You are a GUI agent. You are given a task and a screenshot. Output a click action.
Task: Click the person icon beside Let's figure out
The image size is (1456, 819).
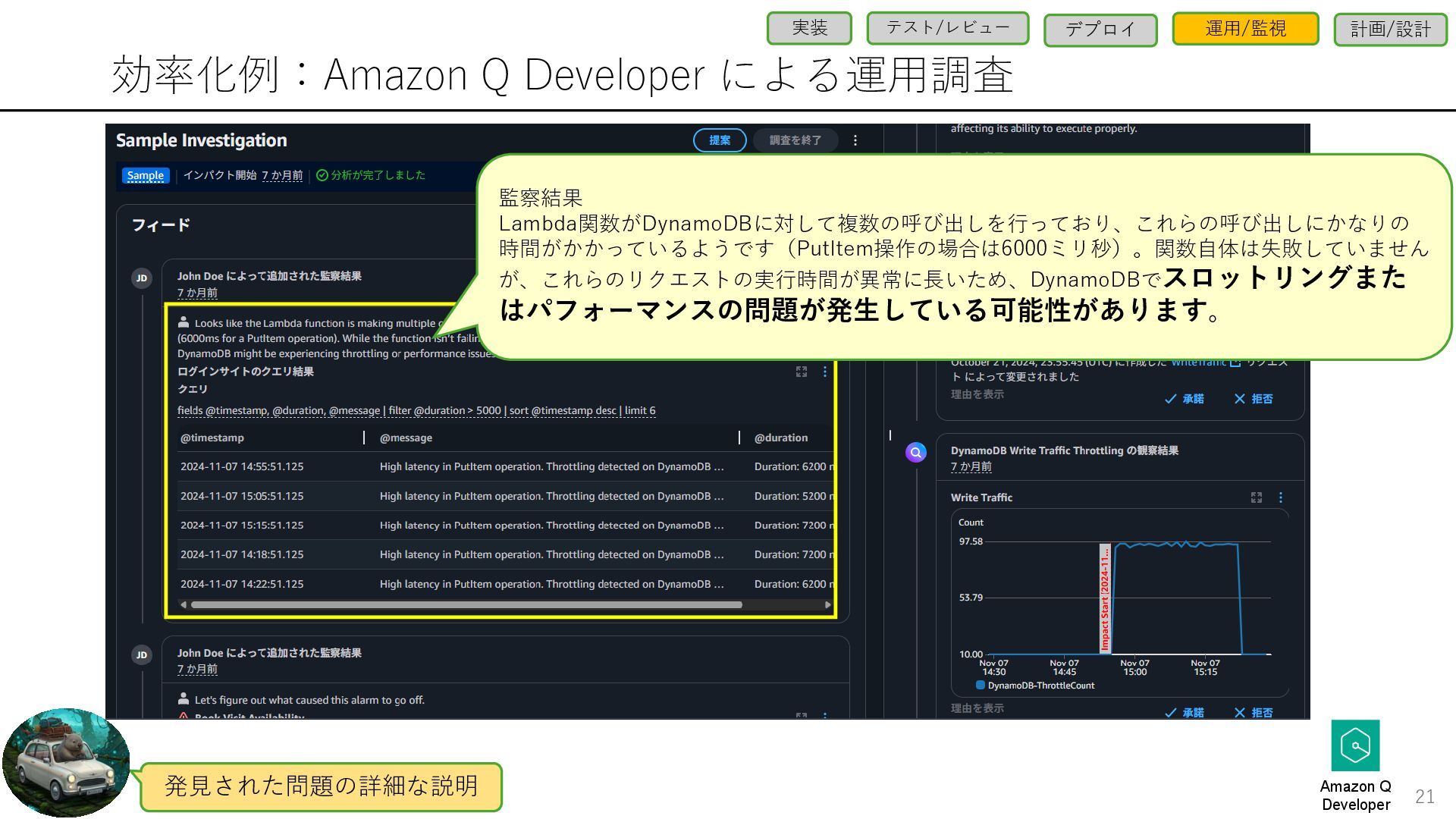[x=184, y=699]
